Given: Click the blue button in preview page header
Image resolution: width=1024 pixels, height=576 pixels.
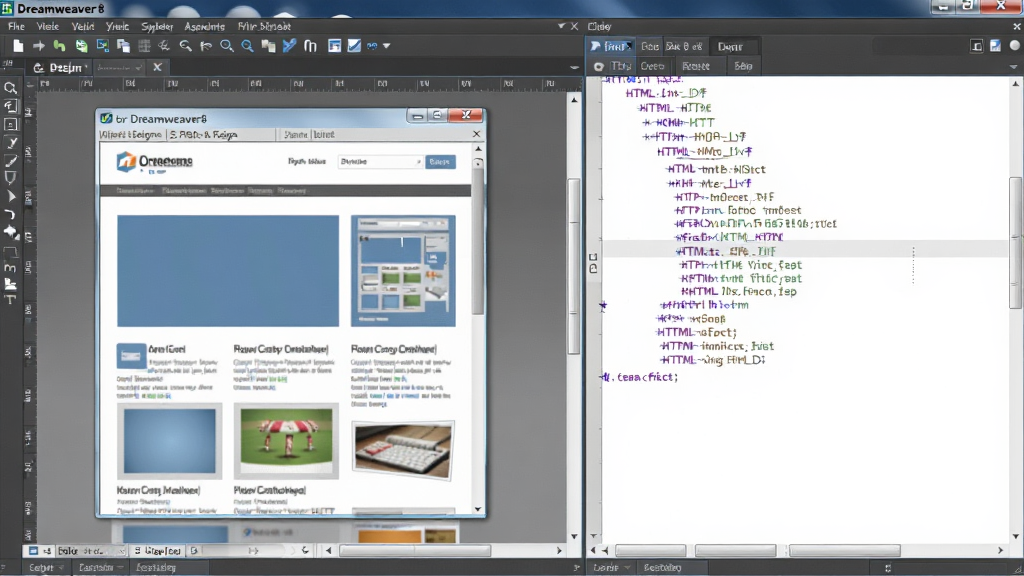Looking at the screenshot, I should point(440,161).
